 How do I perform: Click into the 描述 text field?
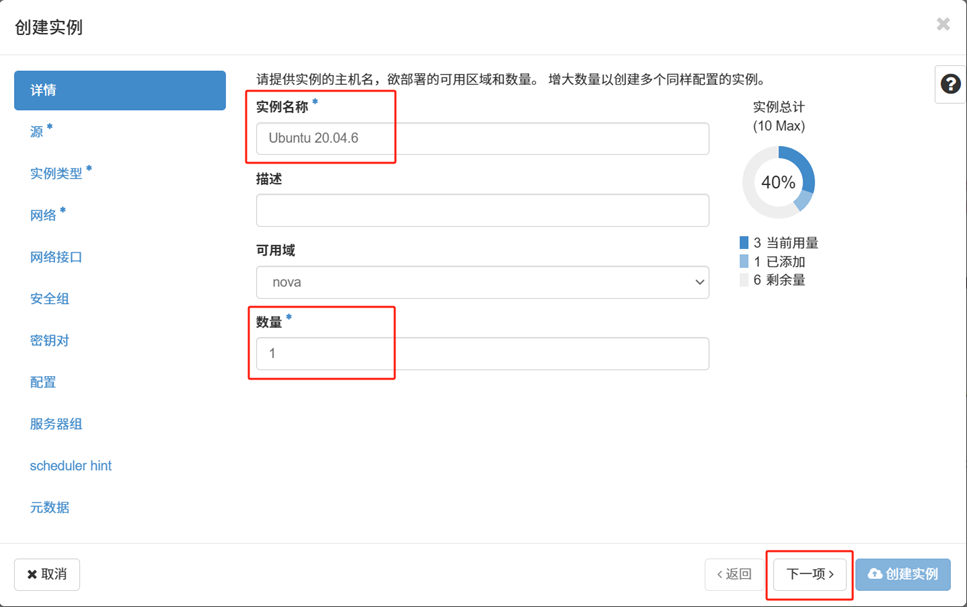tap(482, 210)
